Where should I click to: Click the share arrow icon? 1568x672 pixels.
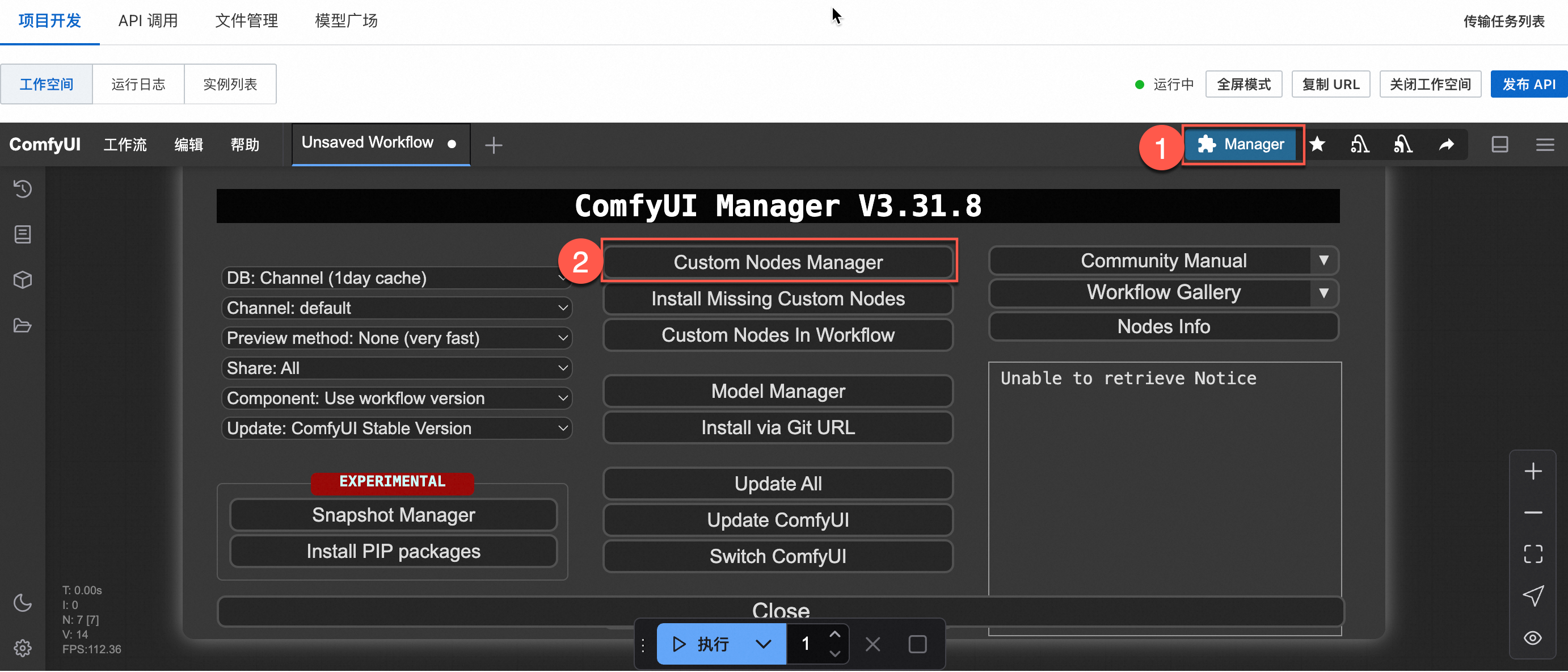1446,144
